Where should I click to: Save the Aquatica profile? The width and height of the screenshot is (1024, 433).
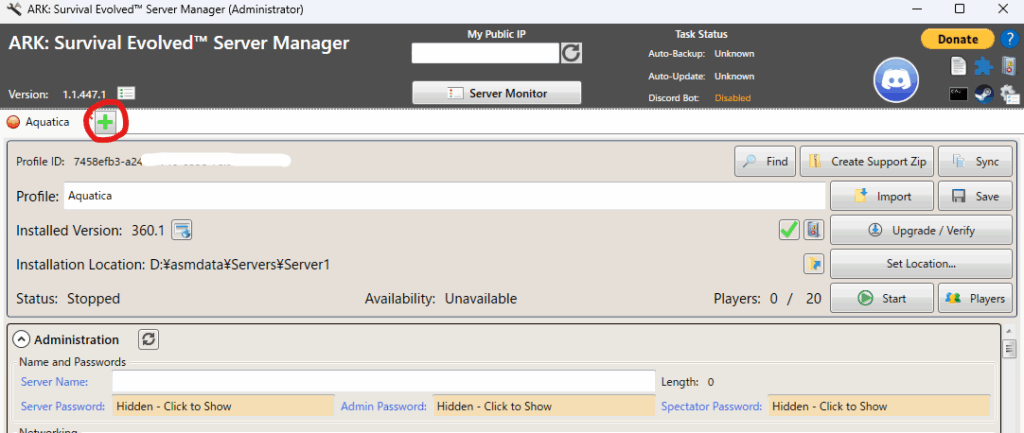(976, 196)
